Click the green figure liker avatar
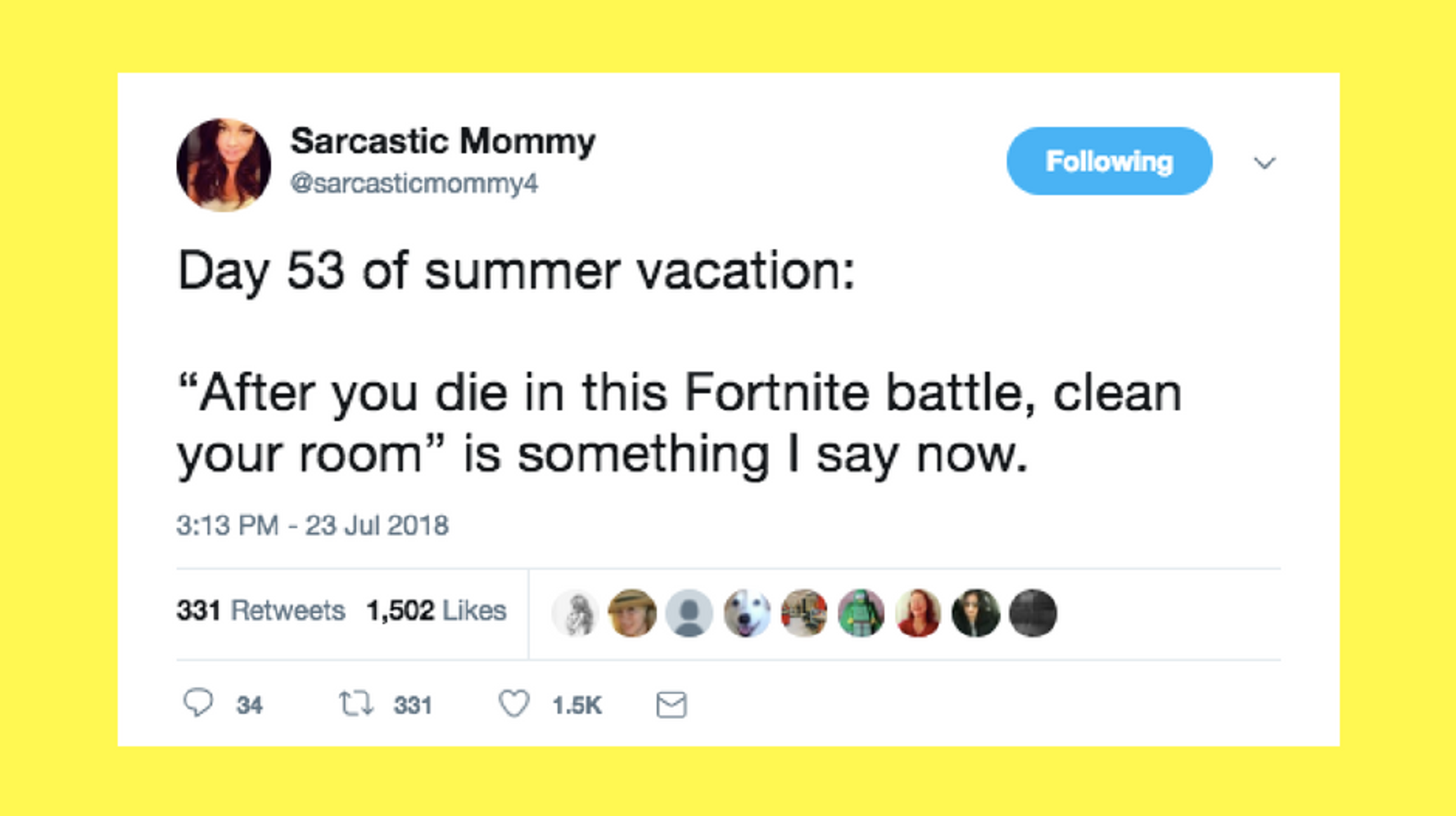This screenshot has width=1456, height=816. pos(861,613)
